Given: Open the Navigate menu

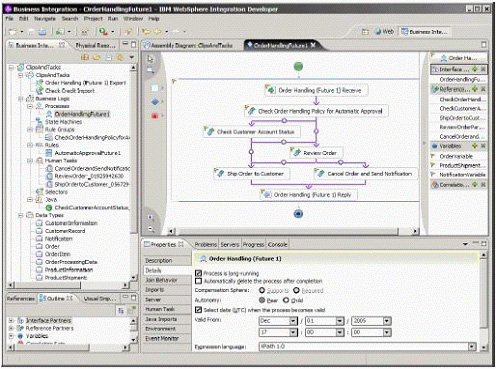Looking at the screenshot, I should (x=45, y=19).
